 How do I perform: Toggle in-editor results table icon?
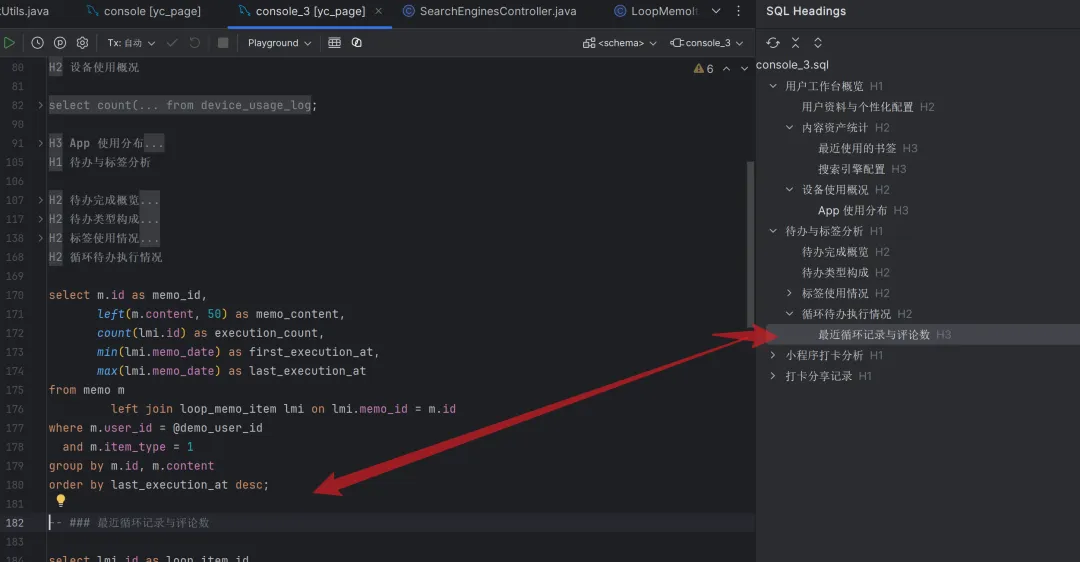[x=335, y=43]
